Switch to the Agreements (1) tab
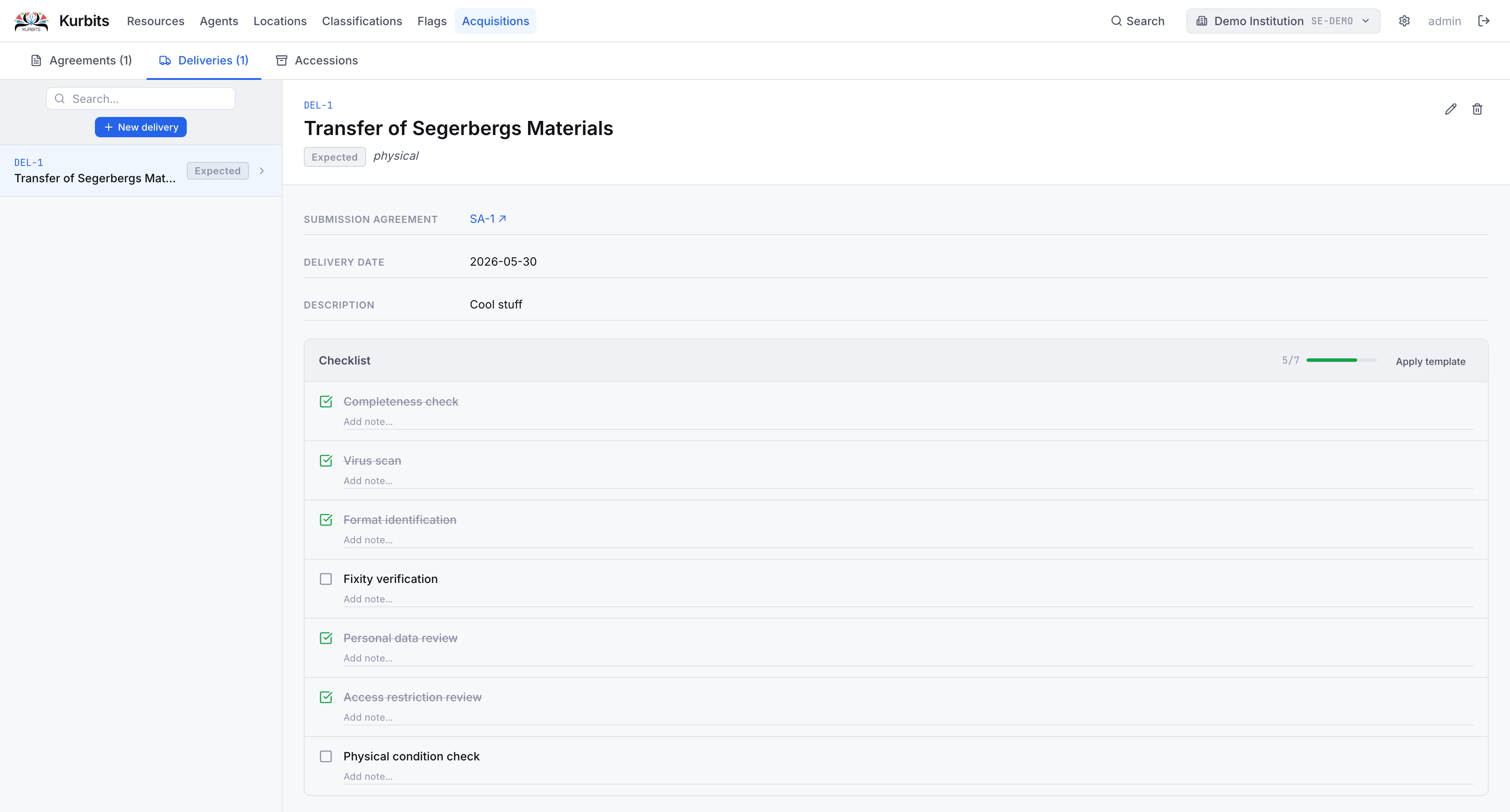The height and width of the screenshot is (812, 1510). pos(81,60)
